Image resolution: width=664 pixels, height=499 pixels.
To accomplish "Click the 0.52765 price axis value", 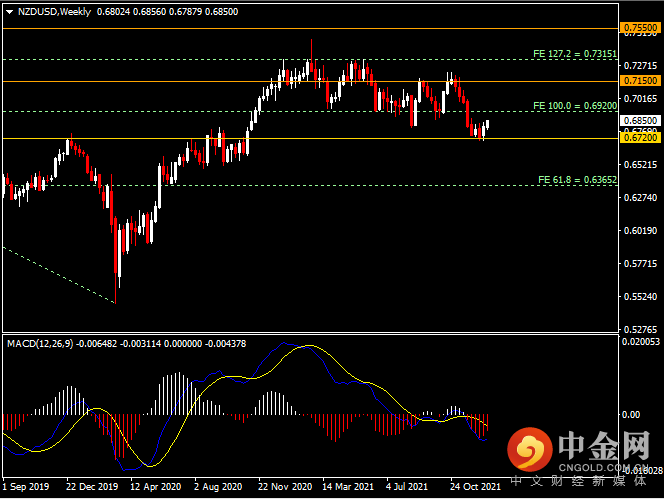I will [x=641, y=329].
